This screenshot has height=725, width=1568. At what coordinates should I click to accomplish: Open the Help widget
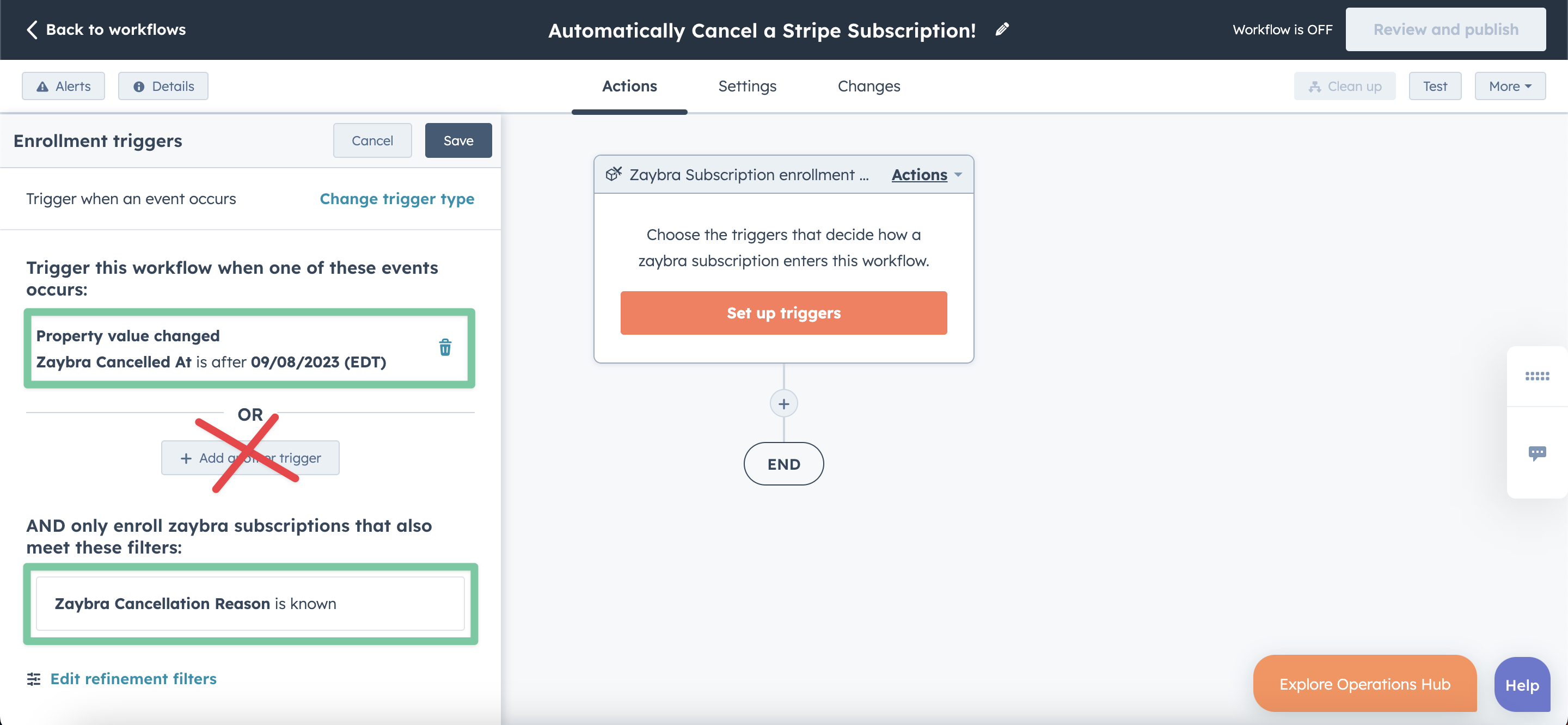point(1521,685)
